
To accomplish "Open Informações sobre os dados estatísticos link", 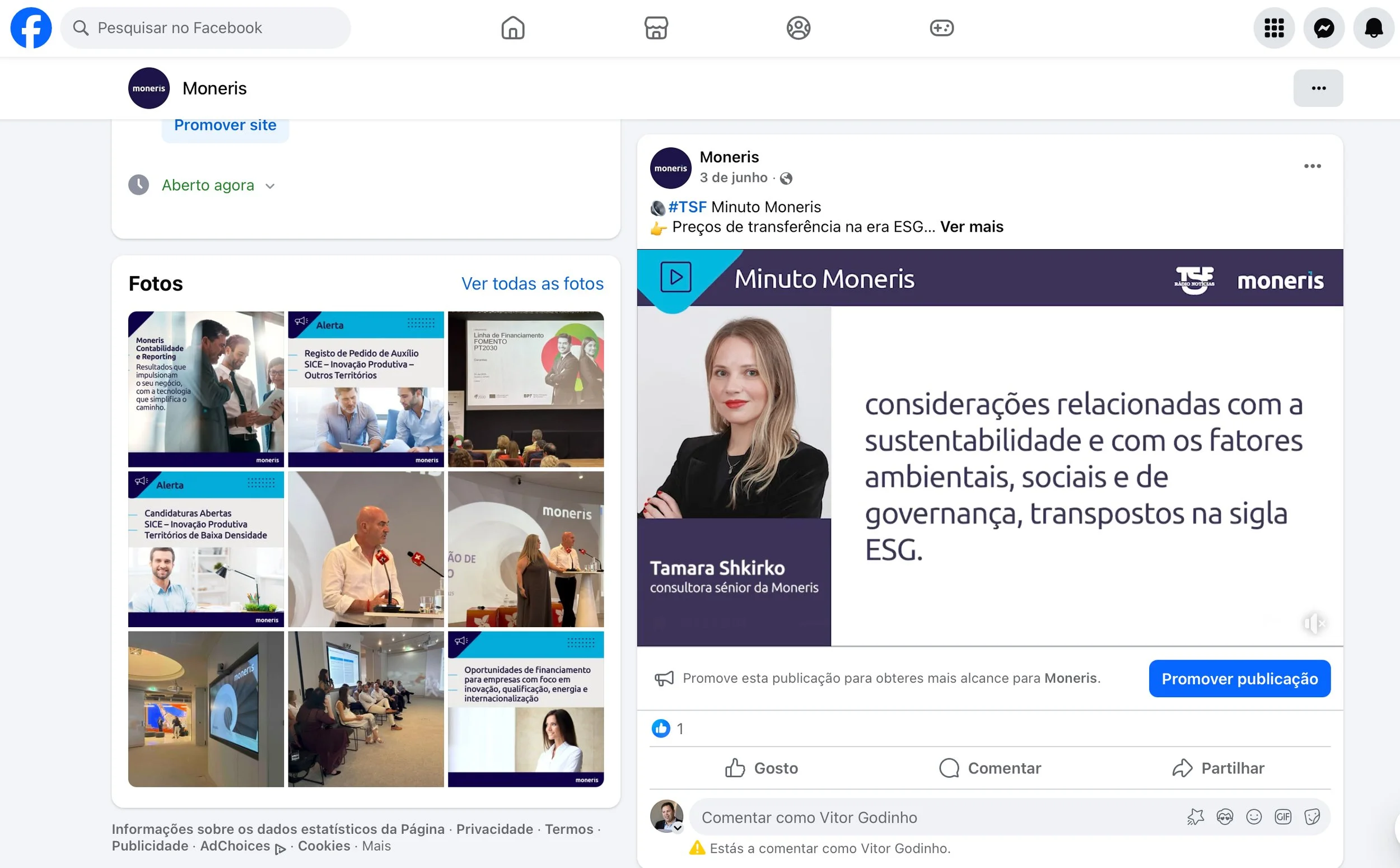I will coord(278,829).
